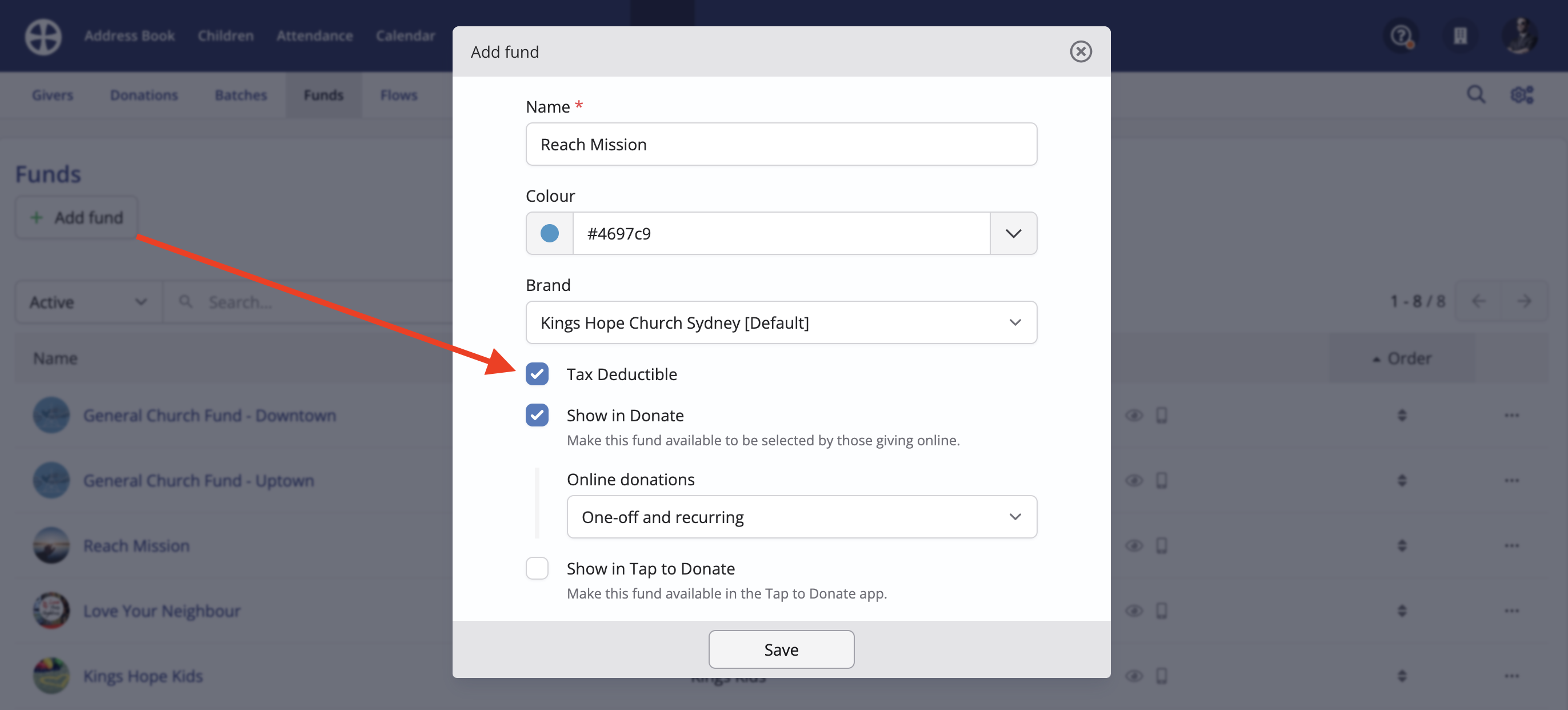Click mobile icon for Kings Hope Kids row

click(x=1161, y=676)
